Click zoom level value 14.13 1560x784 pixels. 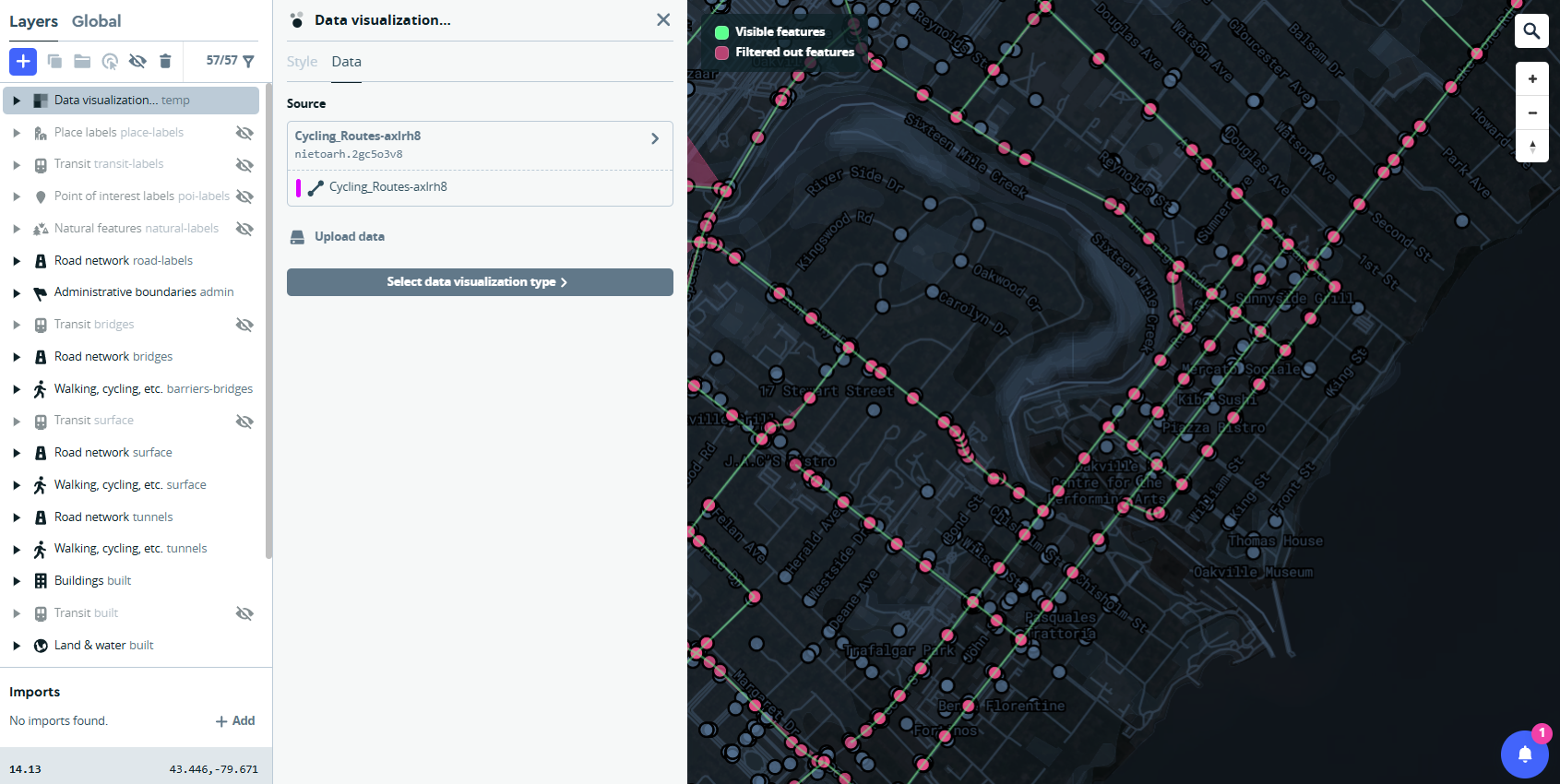tap(25, 769)
